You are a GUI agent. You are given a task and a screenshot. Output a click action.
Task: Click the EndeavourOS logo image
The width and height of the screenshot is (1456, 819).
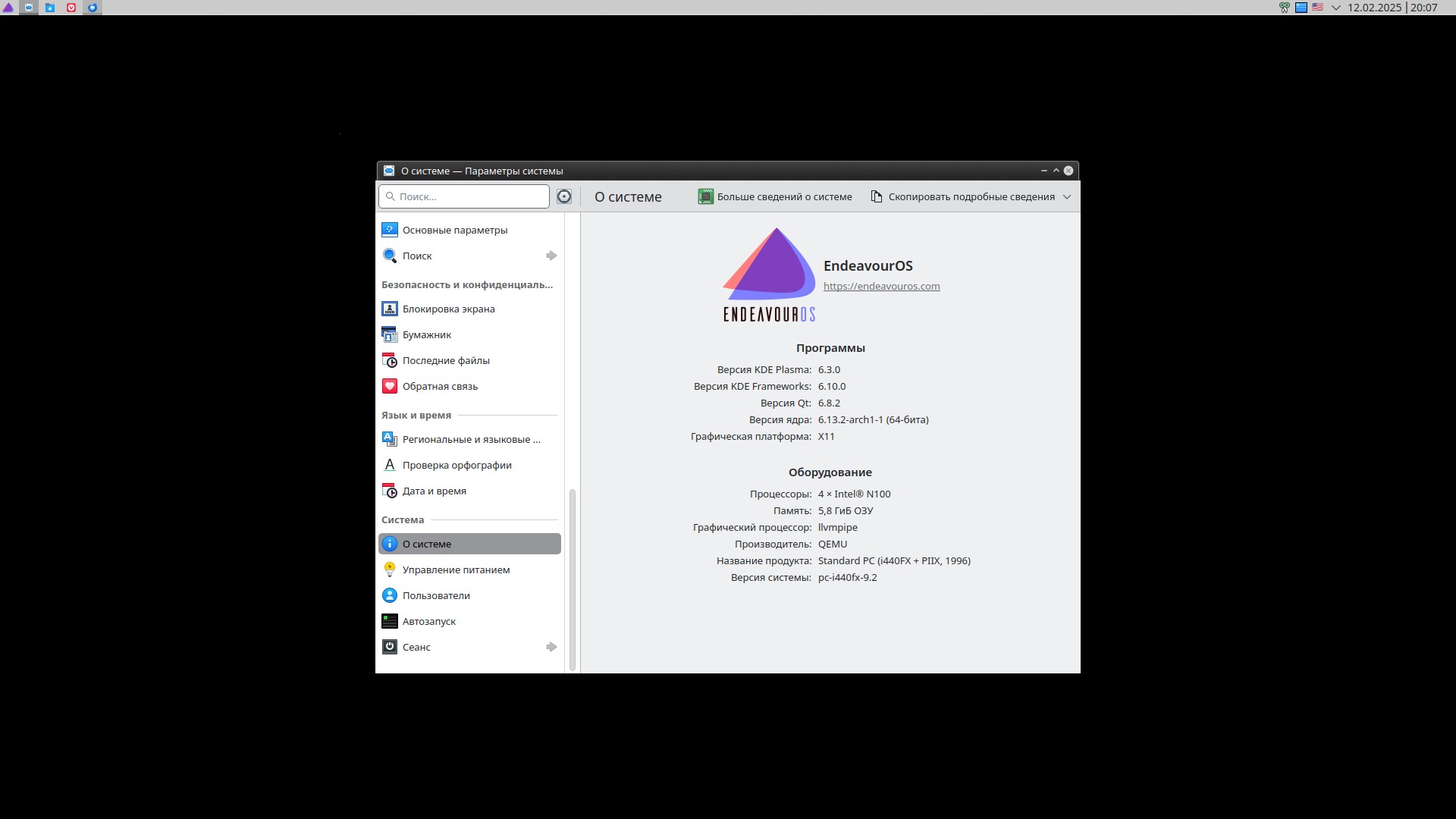click(x=769, y=275)
